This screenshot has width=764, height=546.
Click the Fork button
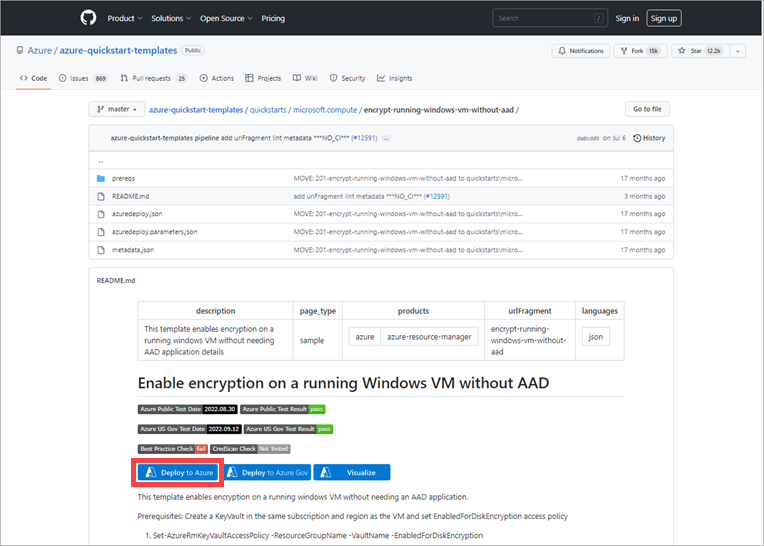pos(640,51)
